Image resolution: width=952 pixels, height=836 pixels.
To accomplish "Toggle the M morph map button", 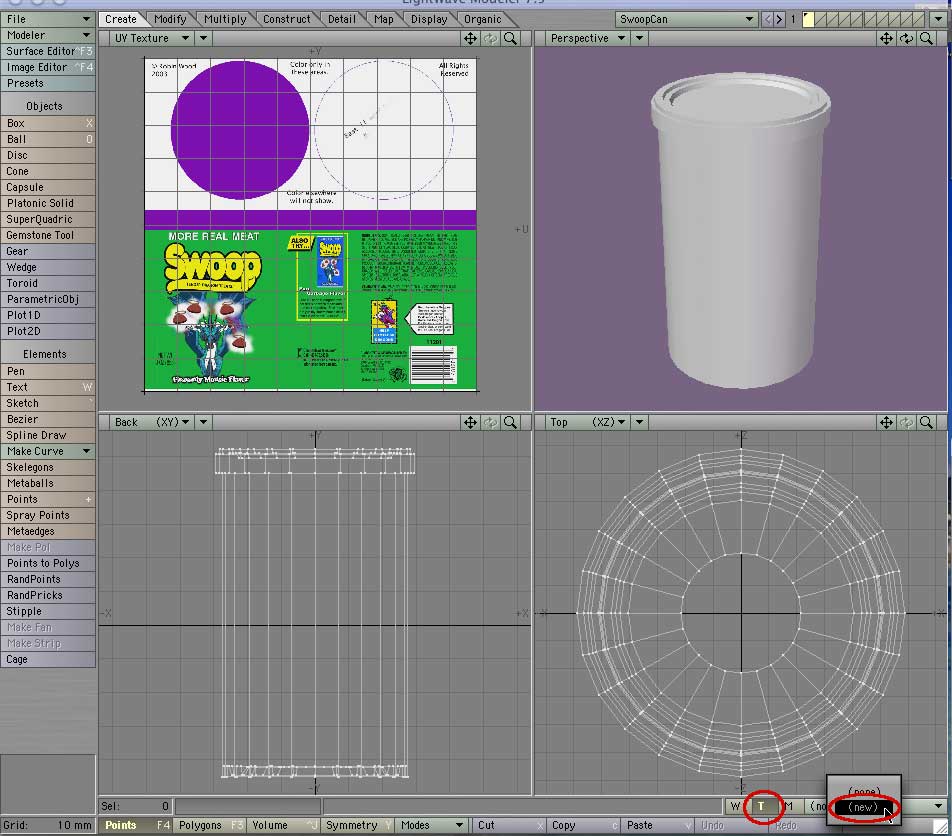I will (788, 806).
